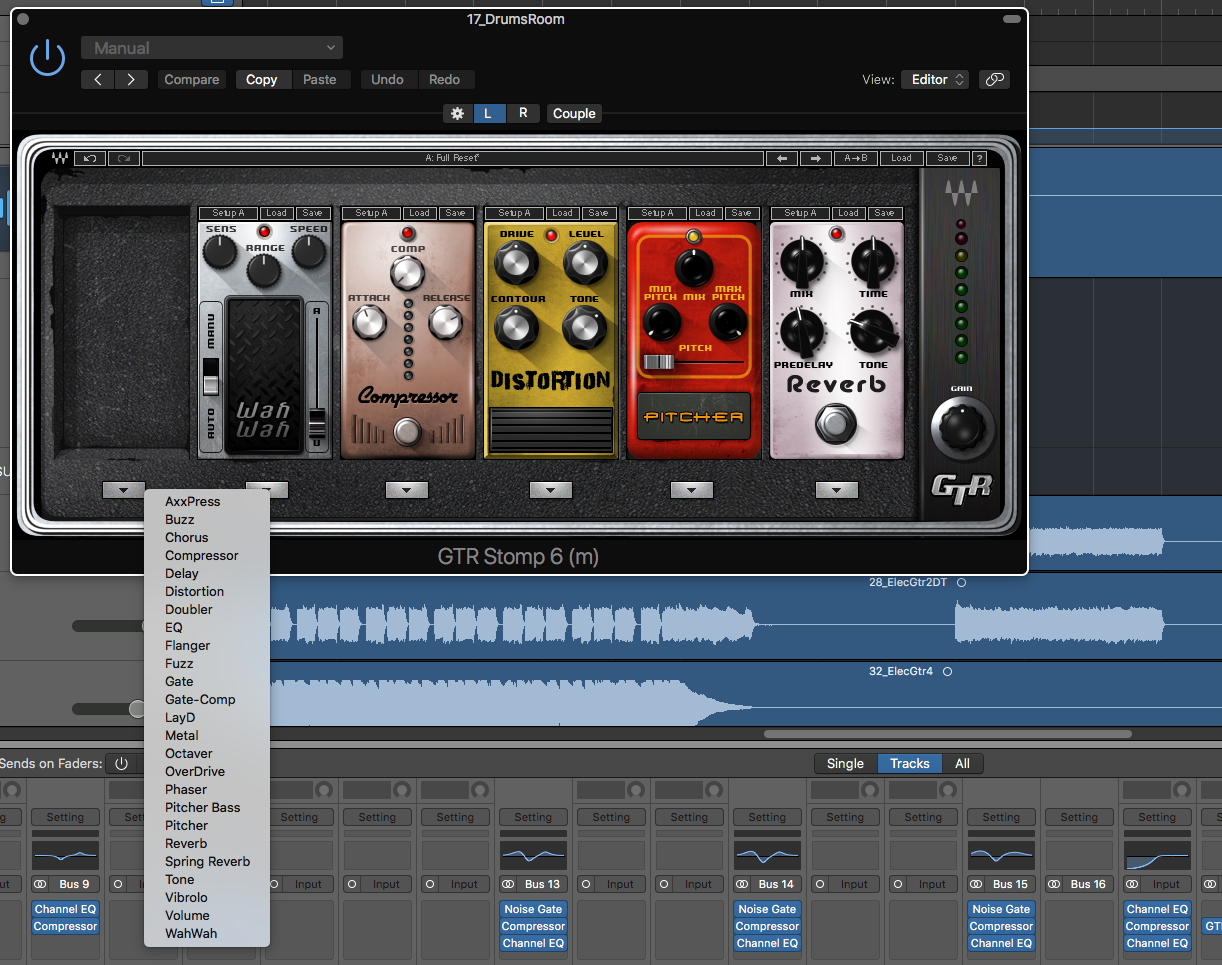Image resolution: width=1222 pixels, height=965 pixels.
Task: Click the Reverb MIX knob
Action: coord(802,262)
